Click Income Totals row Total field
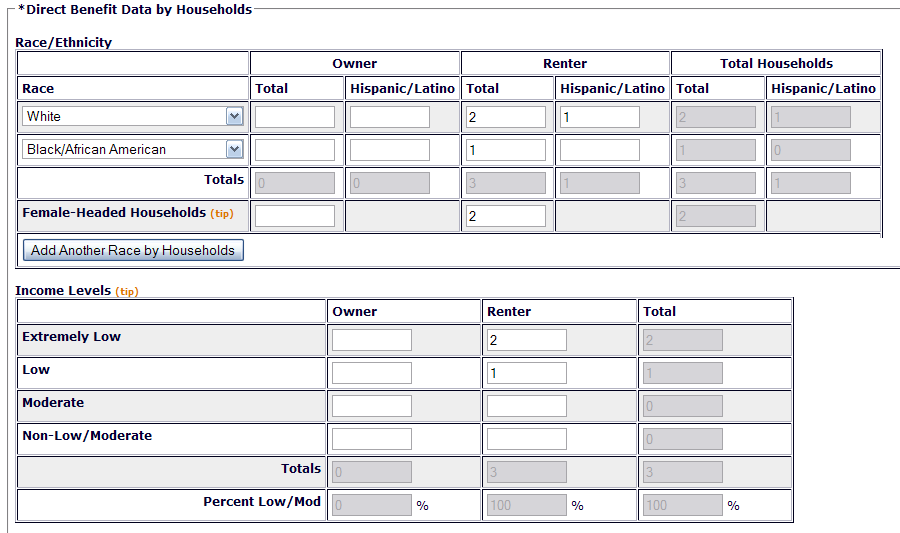 (x=683, y=472)
